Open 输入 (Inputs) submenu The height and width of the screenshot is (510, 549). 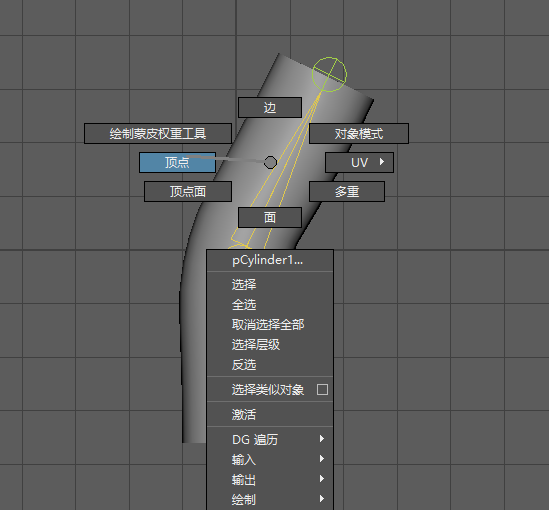coord(270,459)
